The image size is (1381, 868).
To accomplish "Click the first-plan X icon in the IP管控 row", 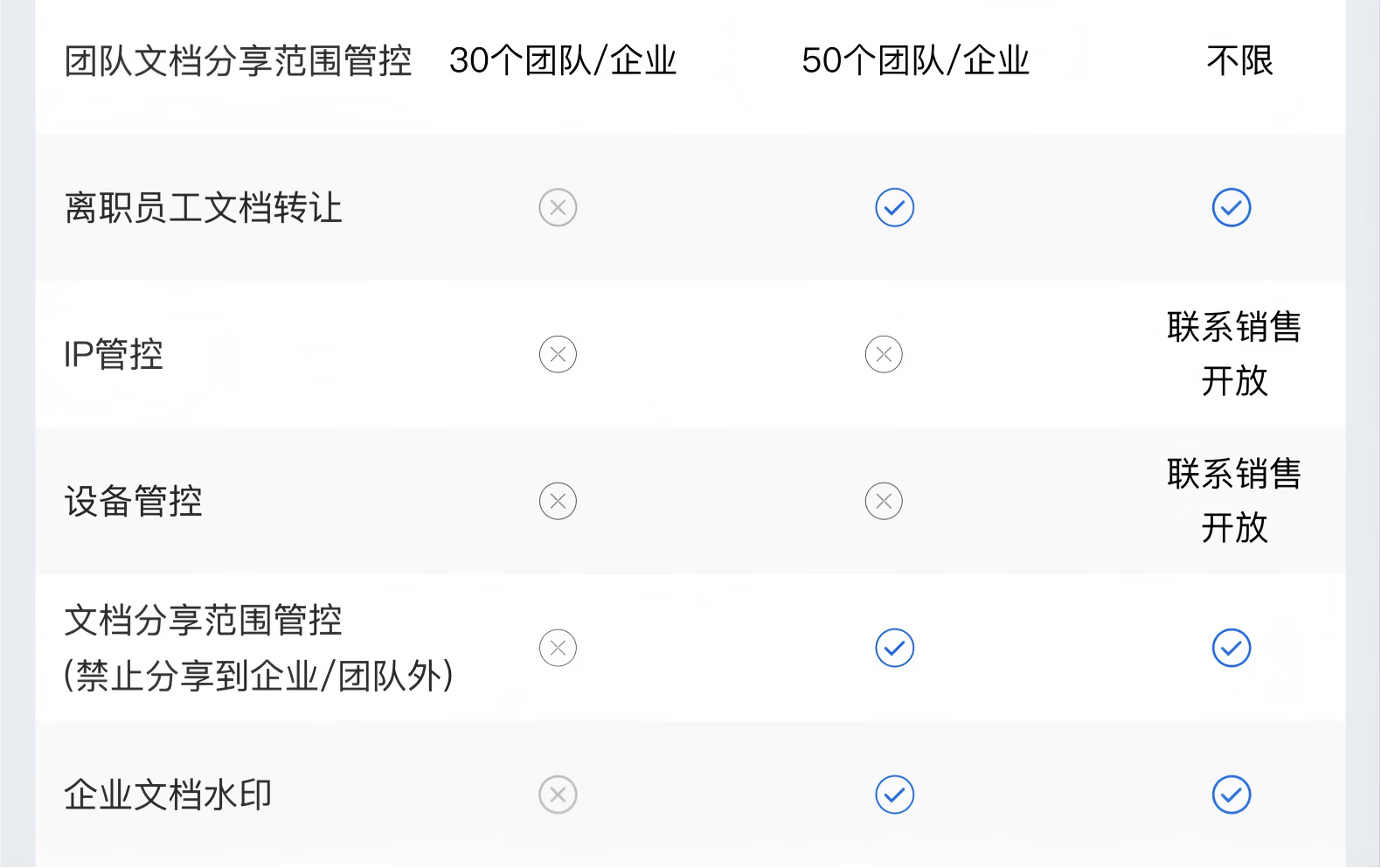I will (558, 355).
